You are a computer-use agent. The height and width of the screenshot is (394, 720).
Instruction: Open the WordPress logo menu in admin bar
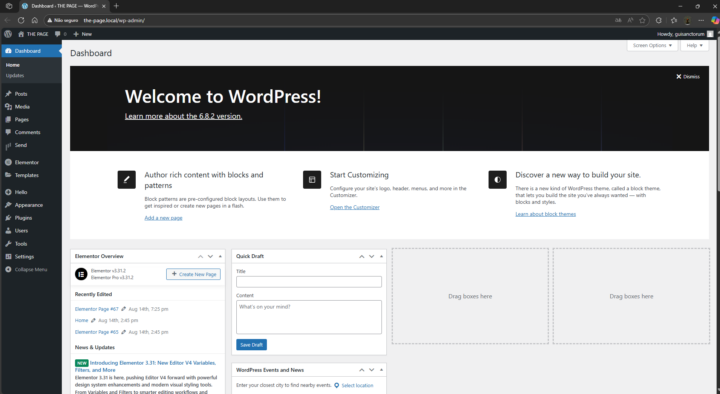(8, 34)
